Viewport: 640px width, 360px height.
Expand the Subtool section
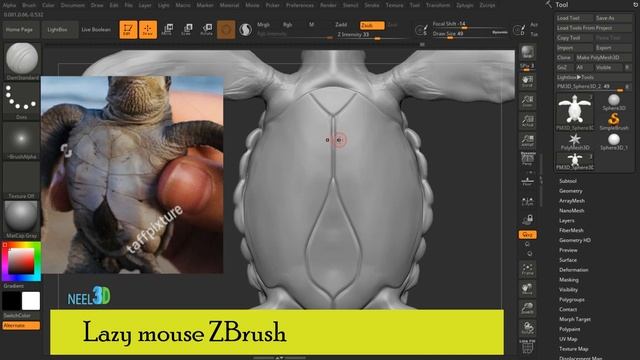tap(568, 181)
